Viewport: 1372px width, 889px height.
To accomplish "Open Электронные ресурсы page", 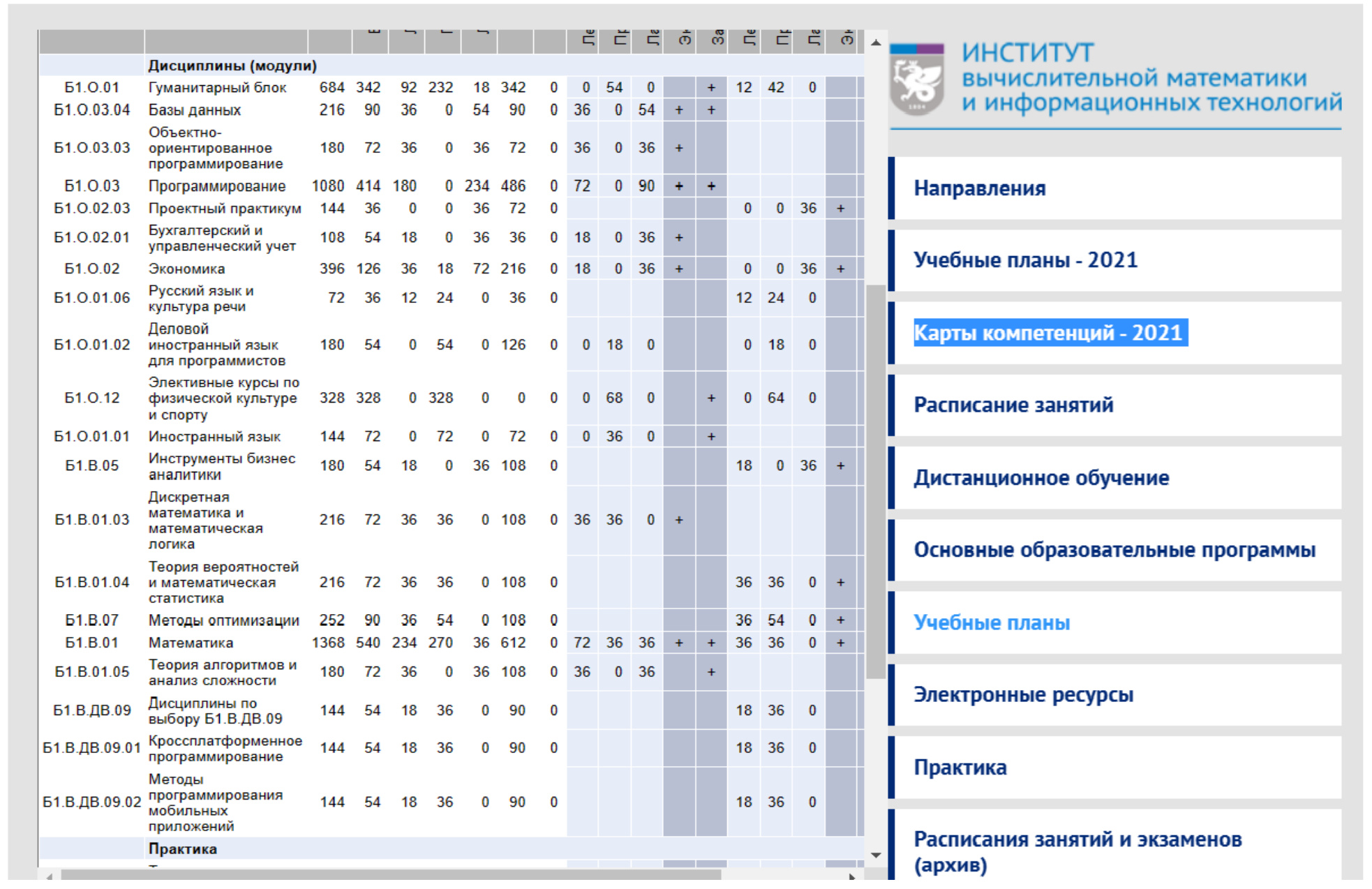I will point(1023,694).
